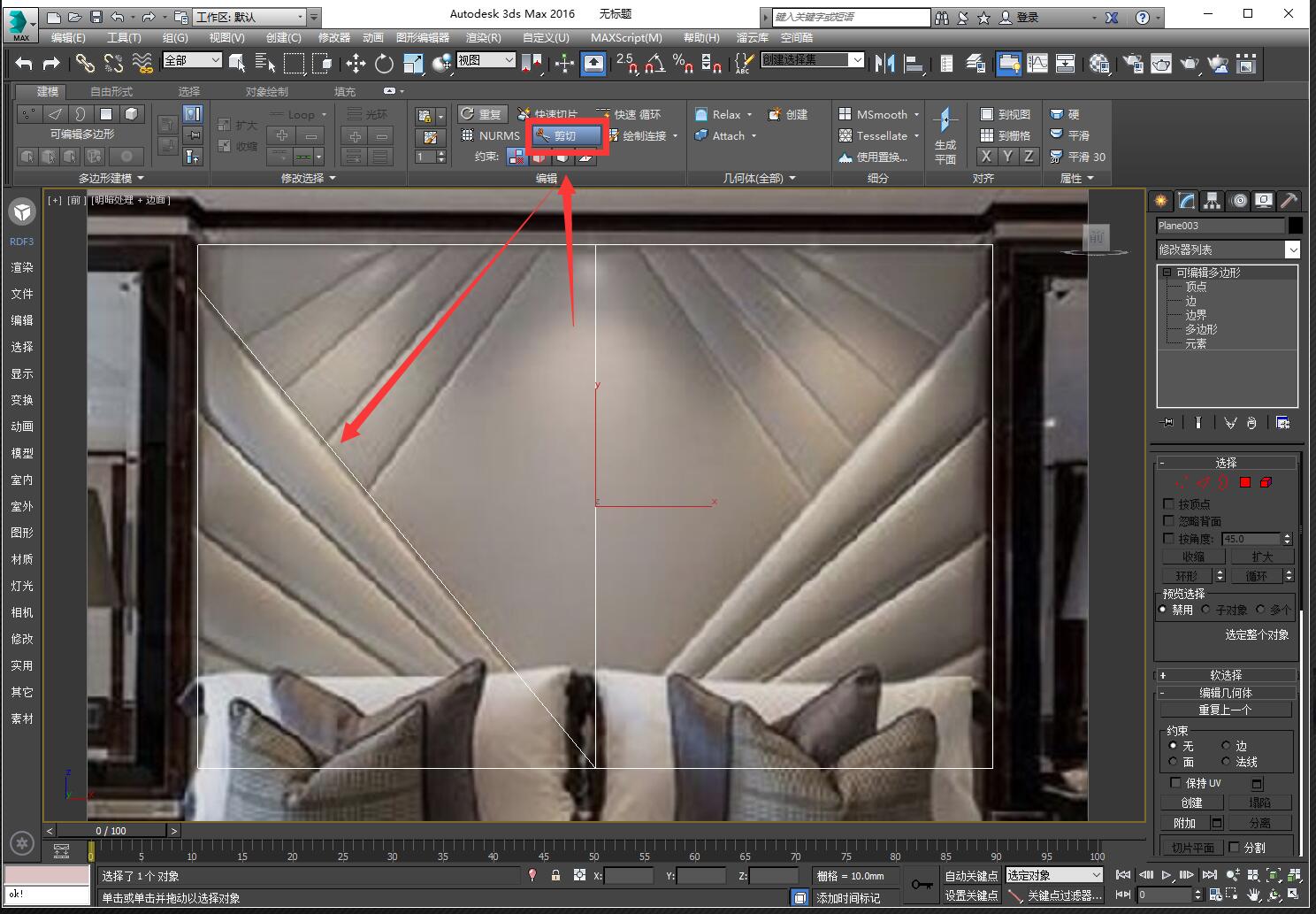Switch to the 对象绘制 ribbon tab

[x=266, y=91]
